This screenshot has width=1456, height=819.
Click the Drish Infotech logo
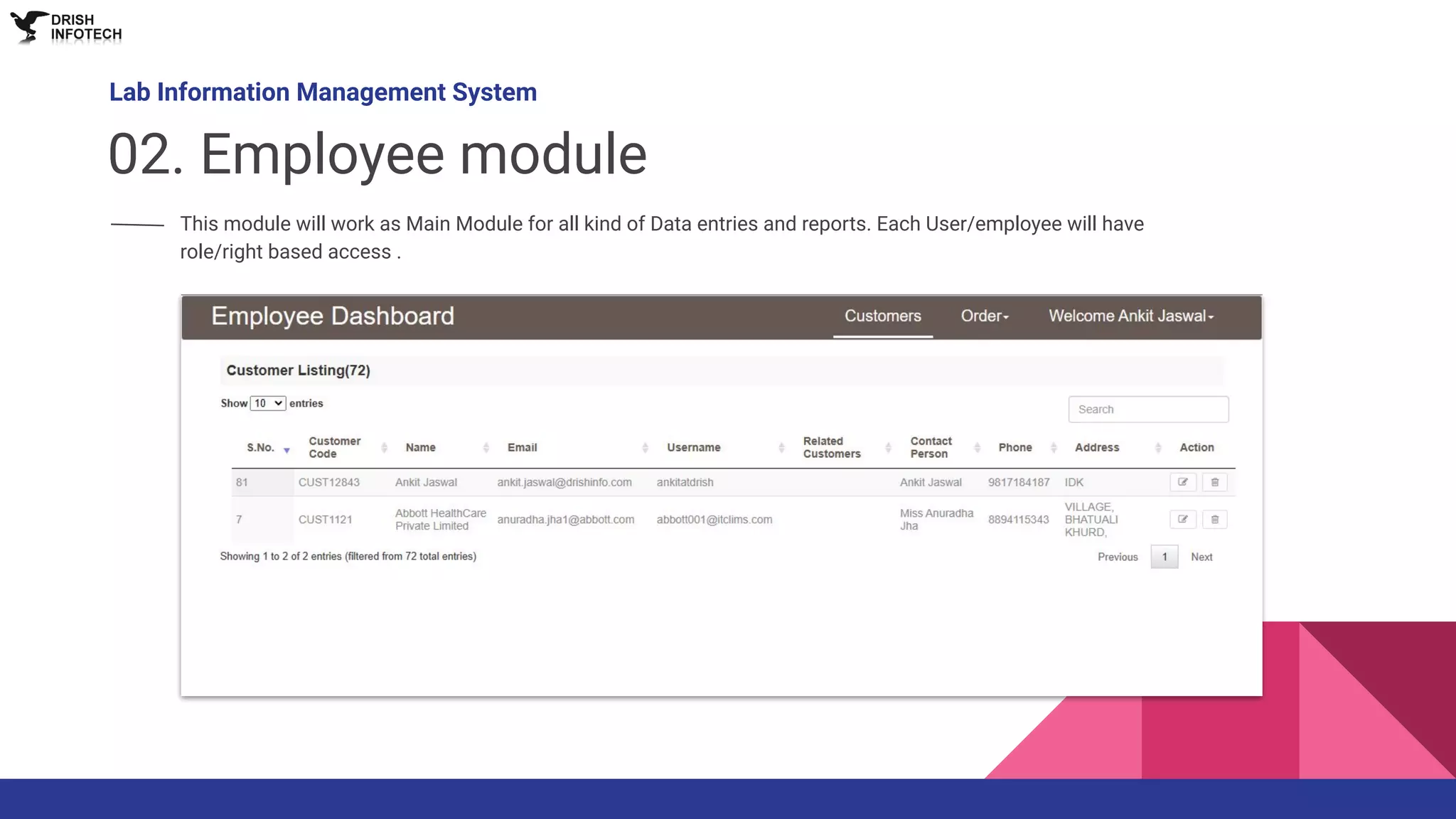(67, 28)
